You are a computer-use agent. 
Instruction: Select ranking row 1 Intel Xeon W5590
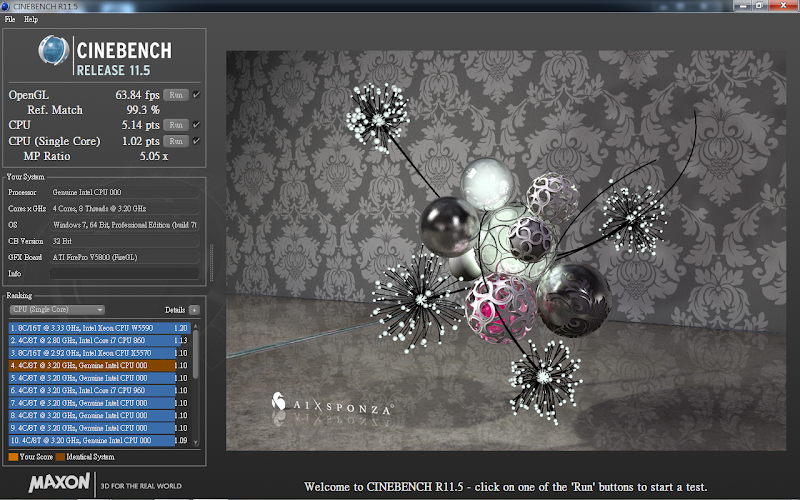click(99, 328)
